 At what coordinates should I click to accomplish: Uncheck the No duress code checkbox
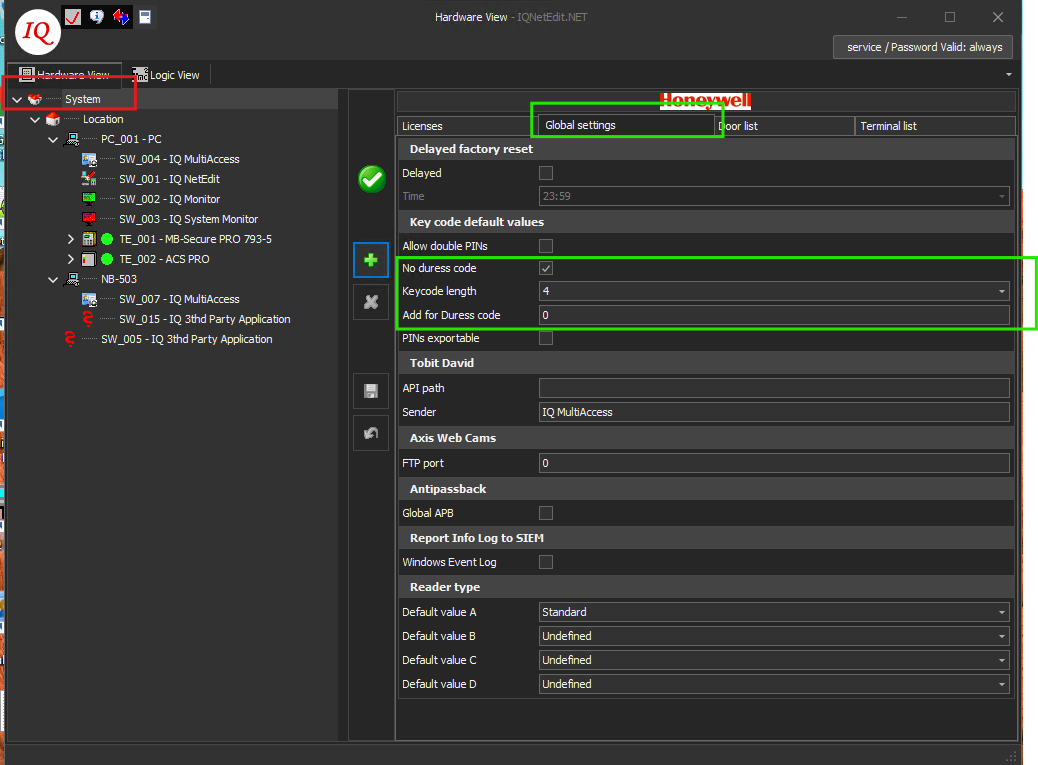[x=545, y=268]
